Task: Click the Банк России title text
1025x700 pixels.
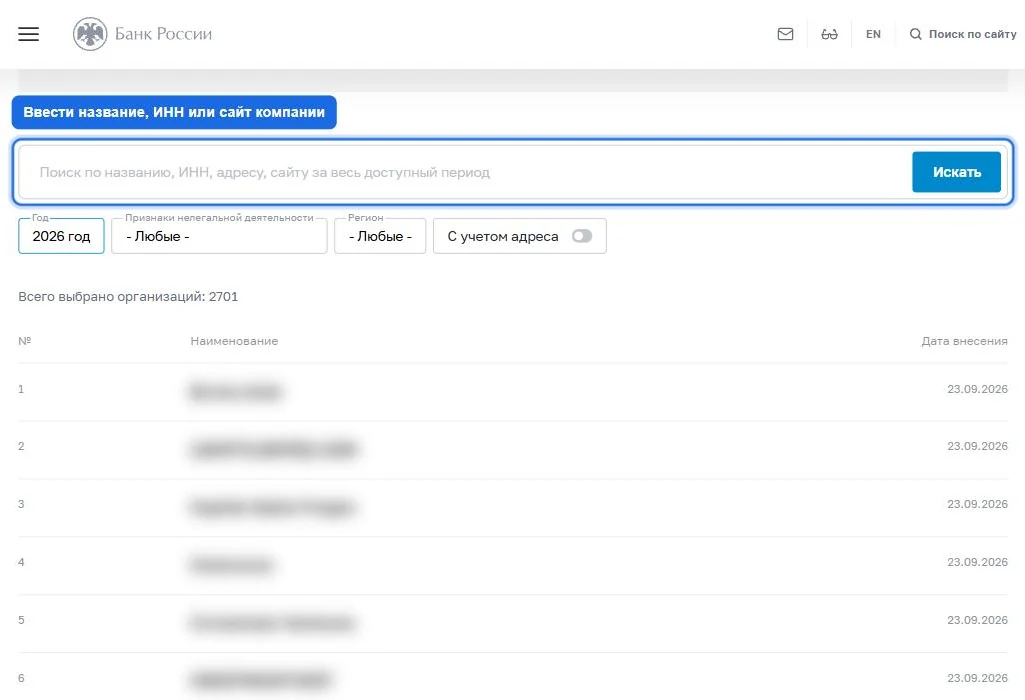Action: [163, 34]
